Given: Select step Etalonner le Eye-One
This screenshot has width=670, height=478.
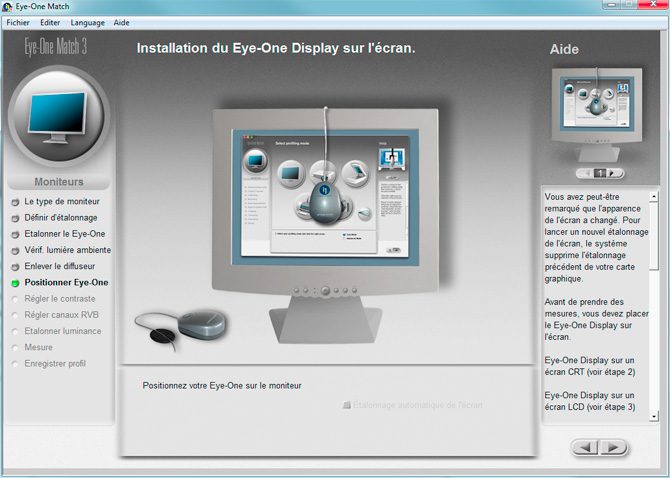Looking at the screenshot, I should pos(65,234).
